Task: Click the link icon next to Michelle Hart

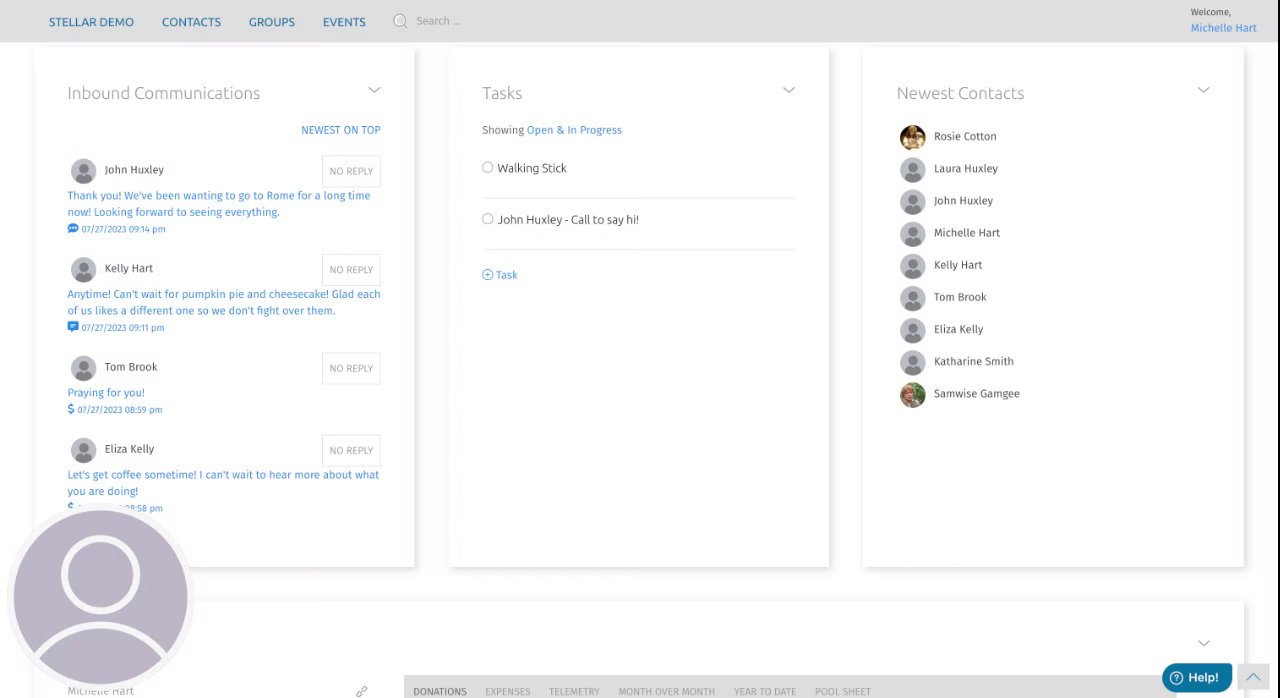Action: pos(362,691)
